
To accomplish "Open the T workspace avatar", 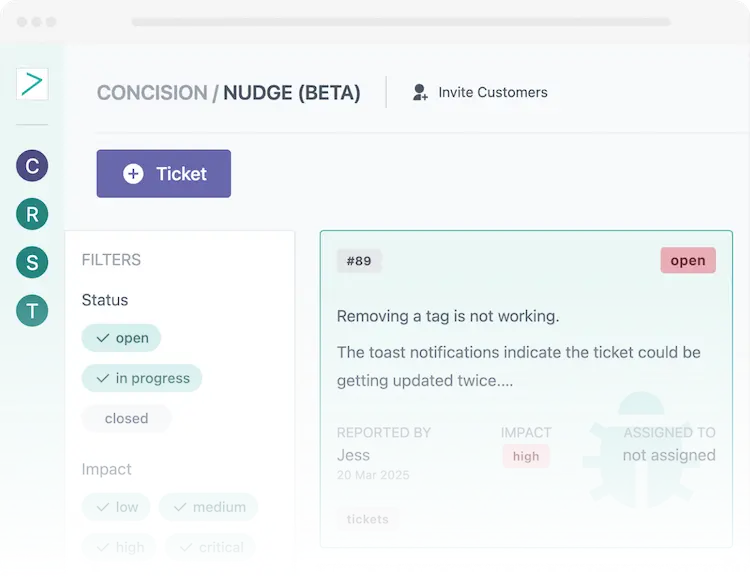I will [x=32, y=311].
